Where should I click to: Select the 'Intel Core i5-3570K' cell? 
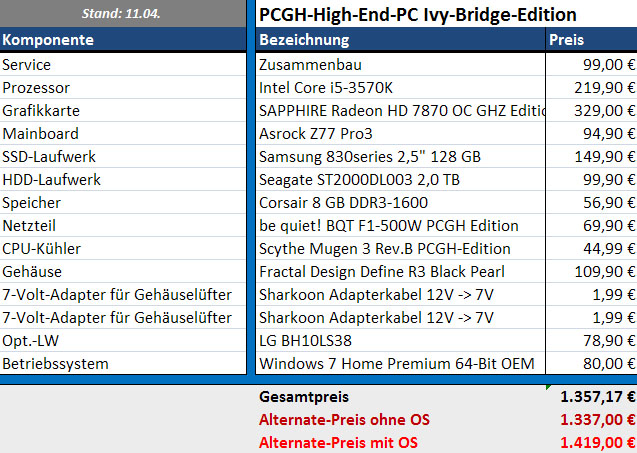pos(400,87)
